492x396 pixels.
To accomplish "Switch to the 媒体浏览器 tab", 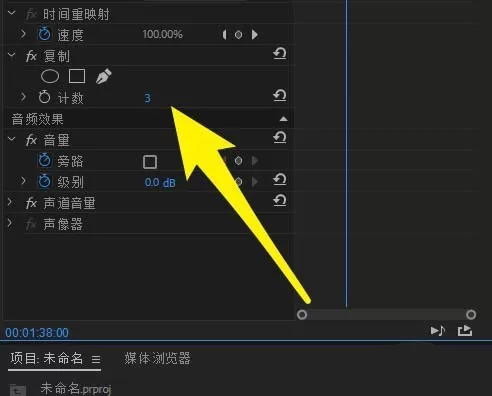I will pyautogui.click(x=157, y=358).
